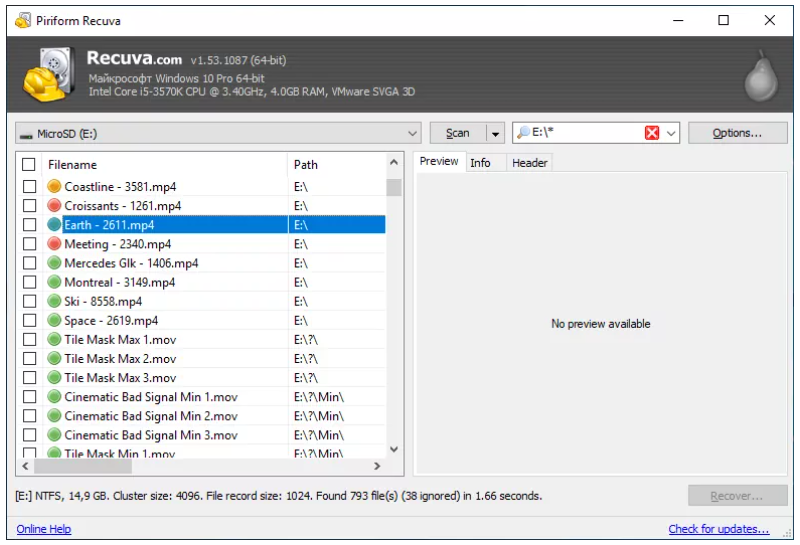Click the magnifier icon in the filter box
Screen dimensions: 800x545
coord(523,133)
